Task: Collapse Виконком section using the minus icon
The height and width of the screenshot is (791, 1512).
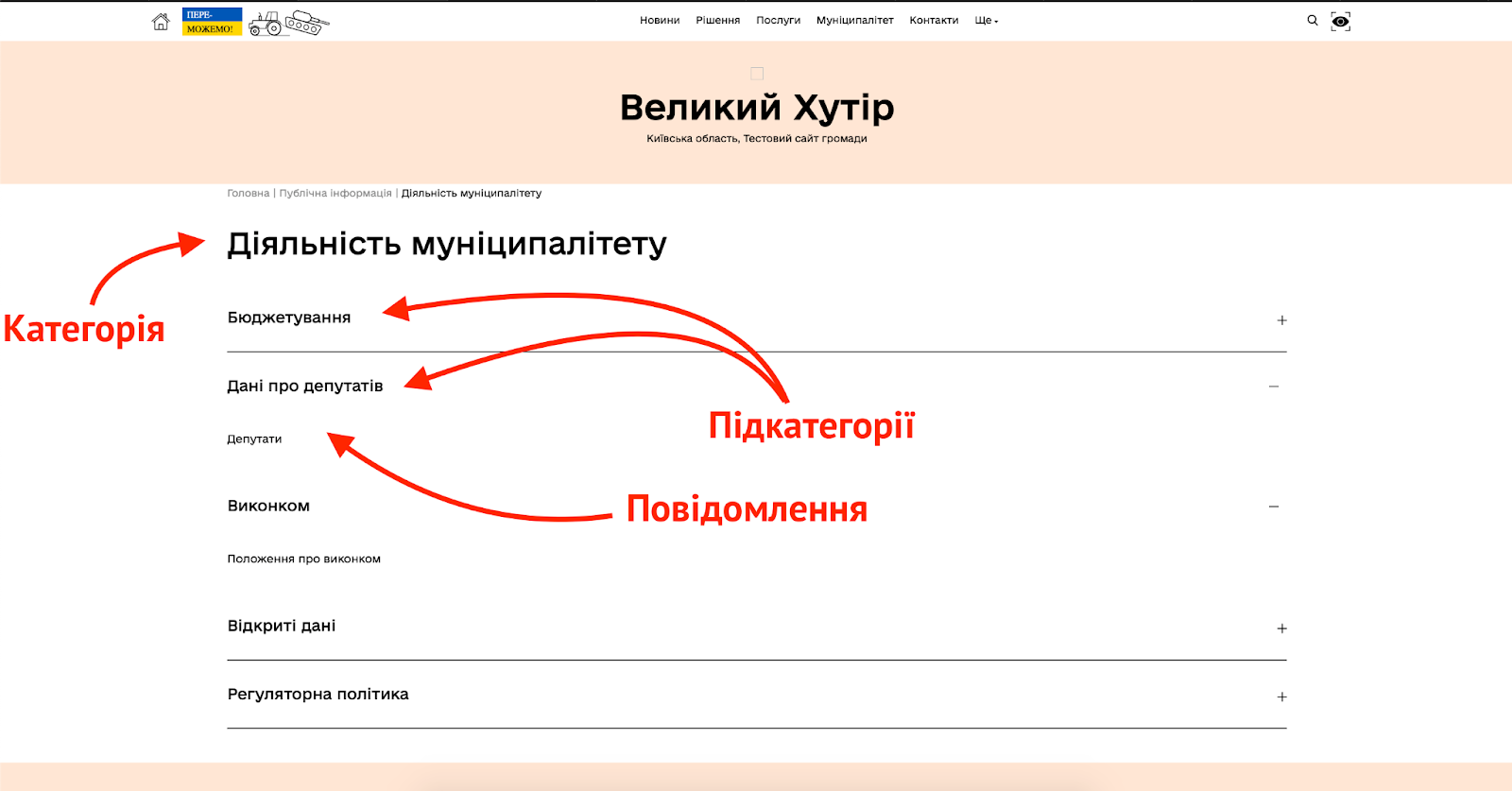Action: tap(1274, 507)
